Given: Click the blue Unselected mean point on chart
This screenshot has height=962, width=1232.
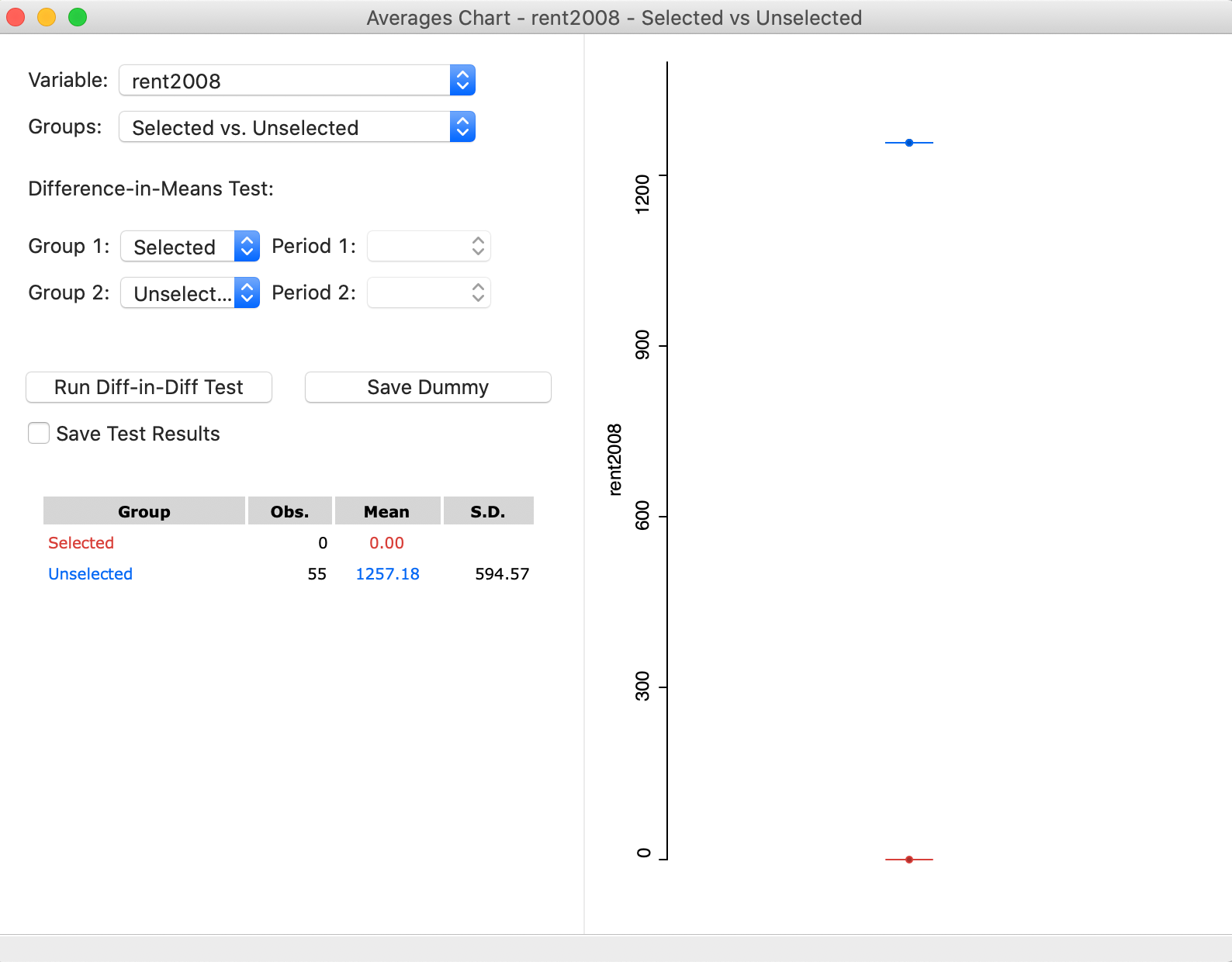Looking at the screenshot, I should [909, 143].
